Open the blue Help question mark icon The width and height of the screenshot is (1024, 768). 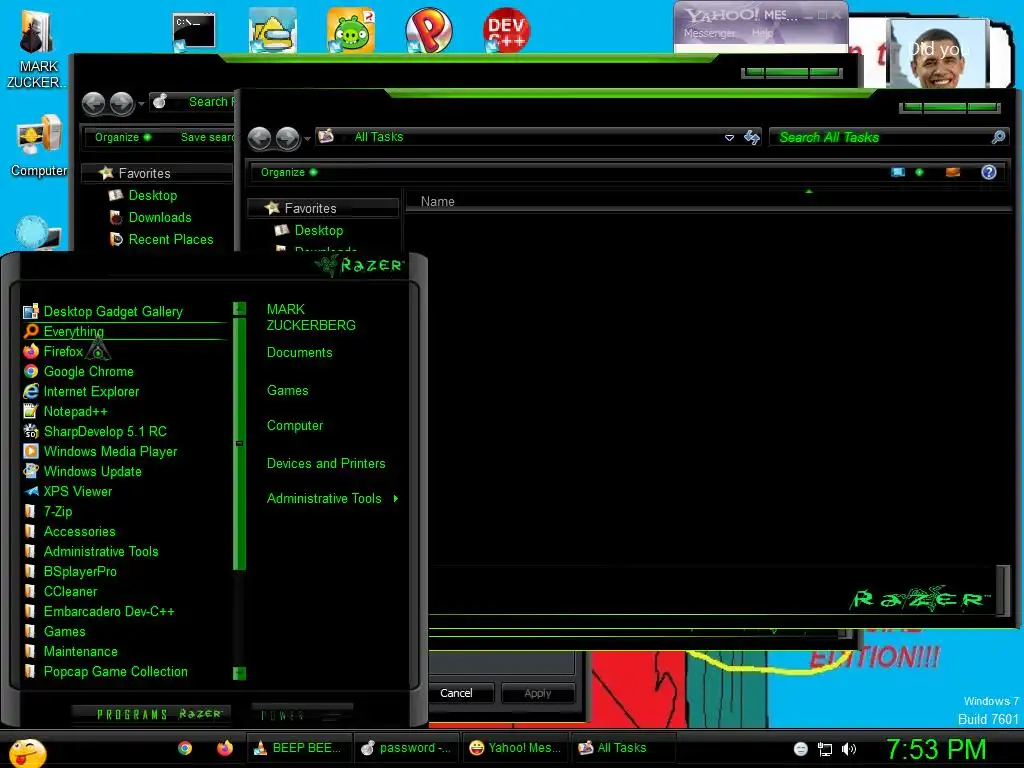point(989,172)
